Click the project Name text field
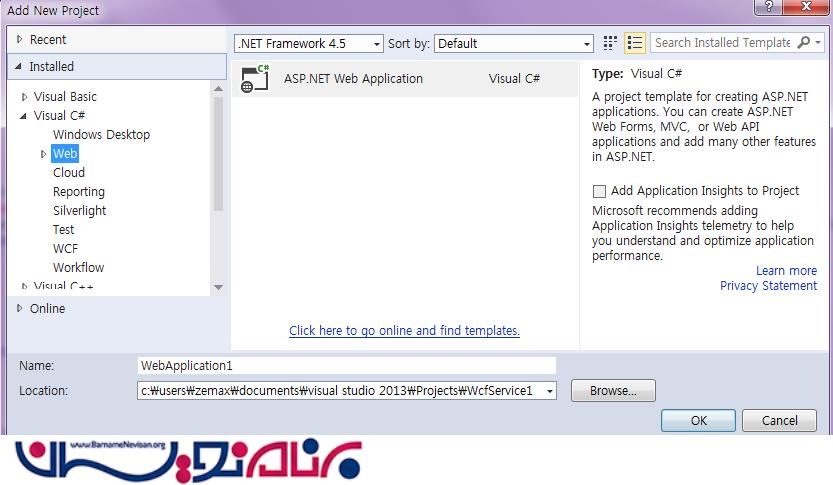 click(346, 366)
